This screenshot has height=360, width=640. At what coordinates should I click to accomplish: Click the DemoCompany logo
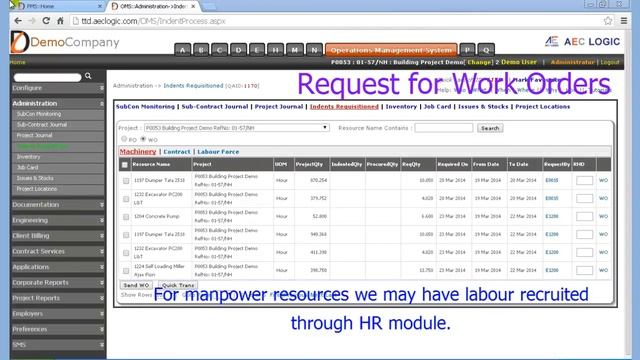click(65, 42)
